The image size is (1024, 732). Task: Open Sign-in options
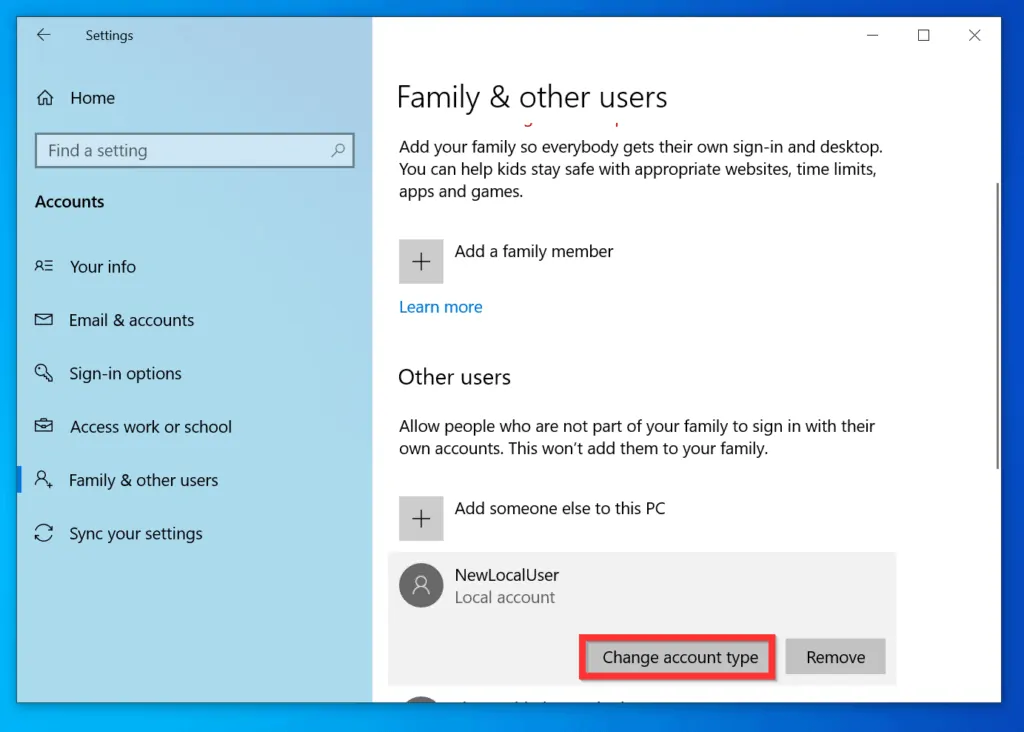click(125, 374)
